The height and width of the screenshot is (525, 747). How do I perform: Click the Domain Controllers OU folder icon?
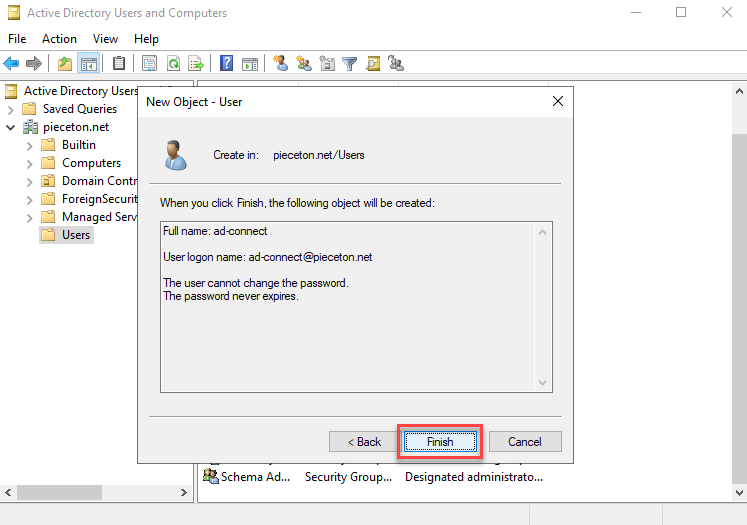tap(48, 181)
